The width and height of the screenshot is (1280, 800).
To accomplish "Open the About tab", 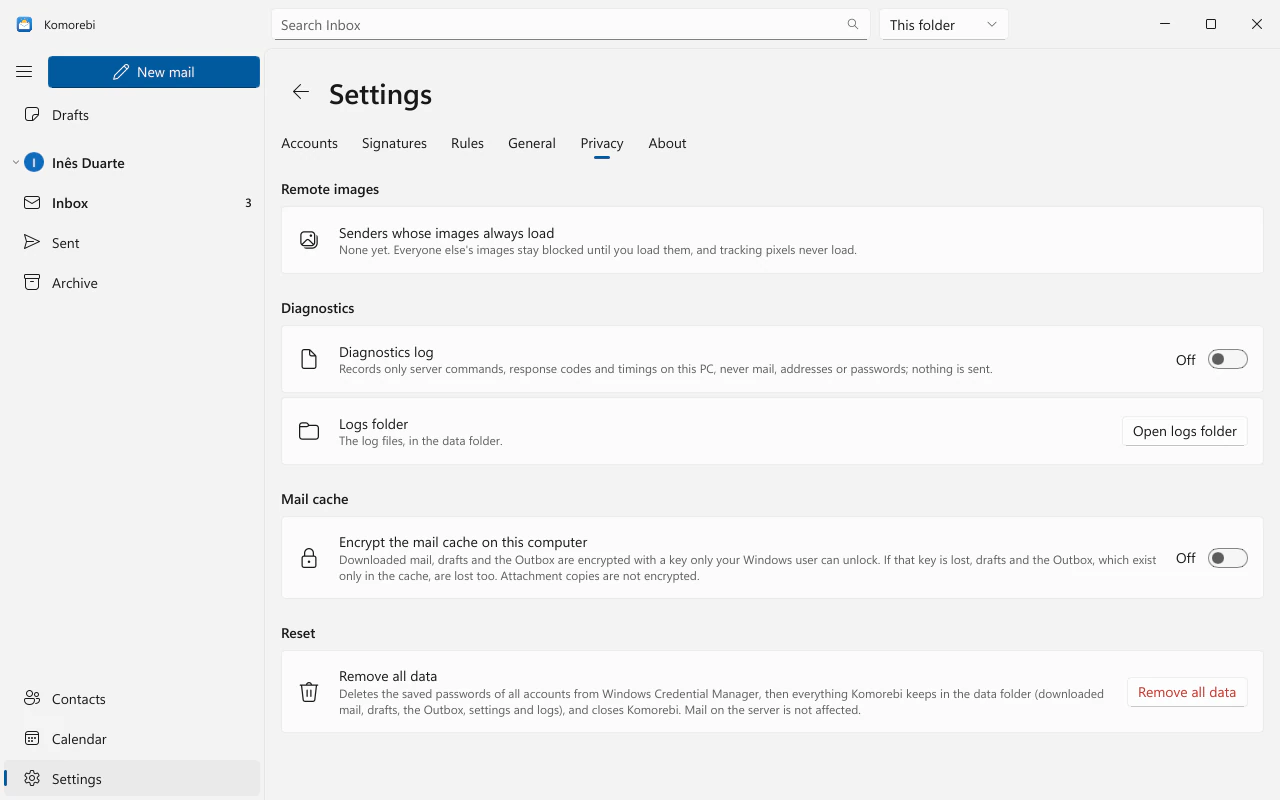I will point(667,143).
